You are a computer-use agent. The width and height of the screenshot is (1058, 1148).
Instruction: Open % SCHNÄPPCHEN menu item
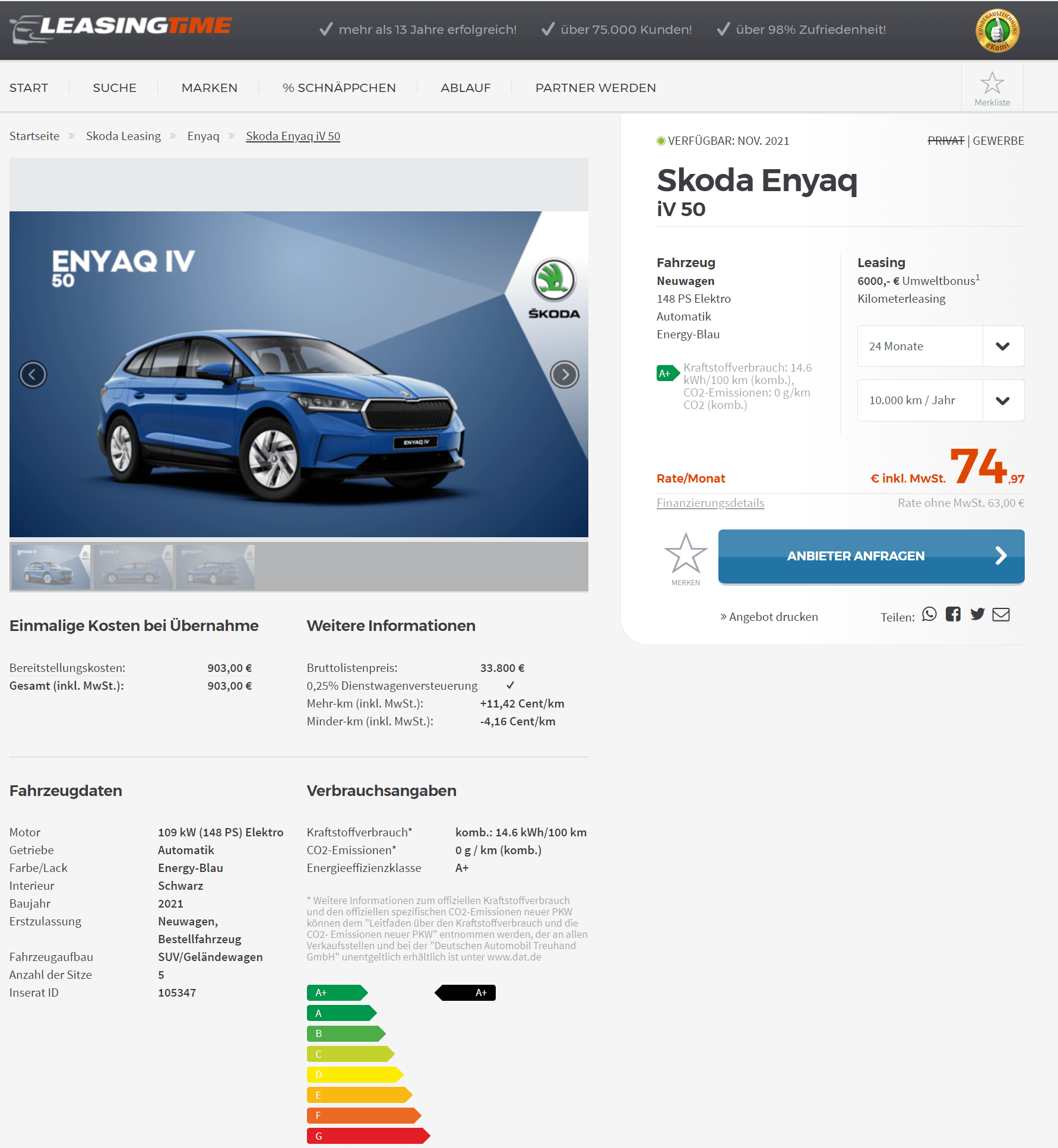pyautogui.click(x=339, y=88)
